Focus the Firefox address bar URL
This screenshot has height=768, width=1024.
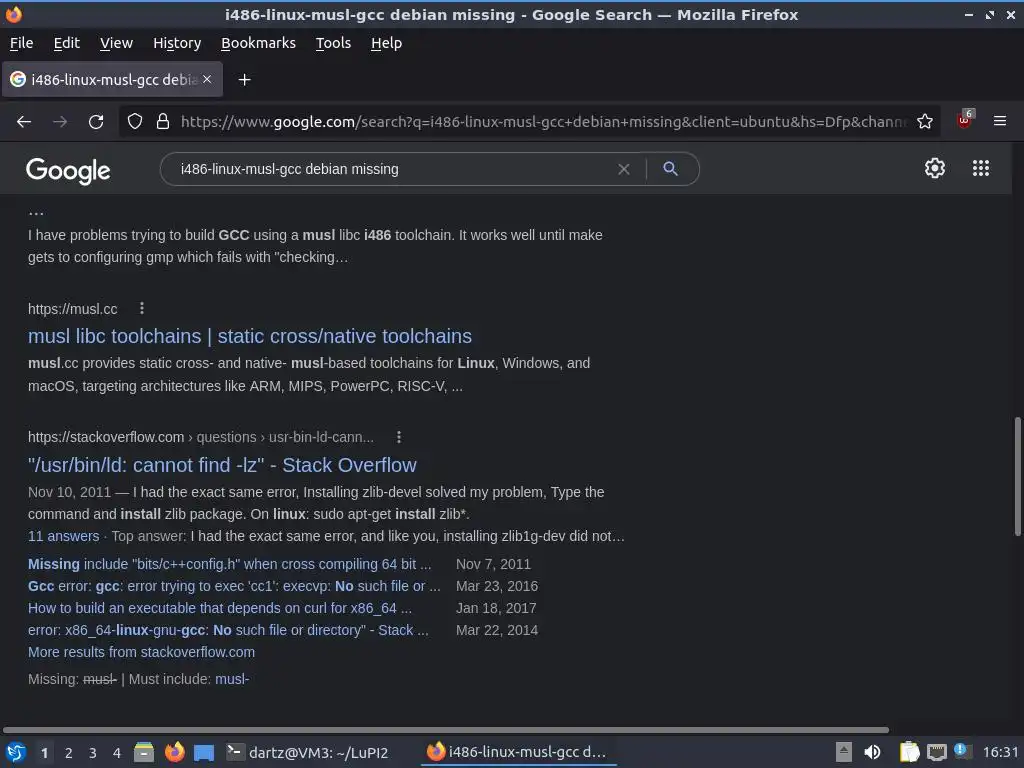click(x=542, y=121)
